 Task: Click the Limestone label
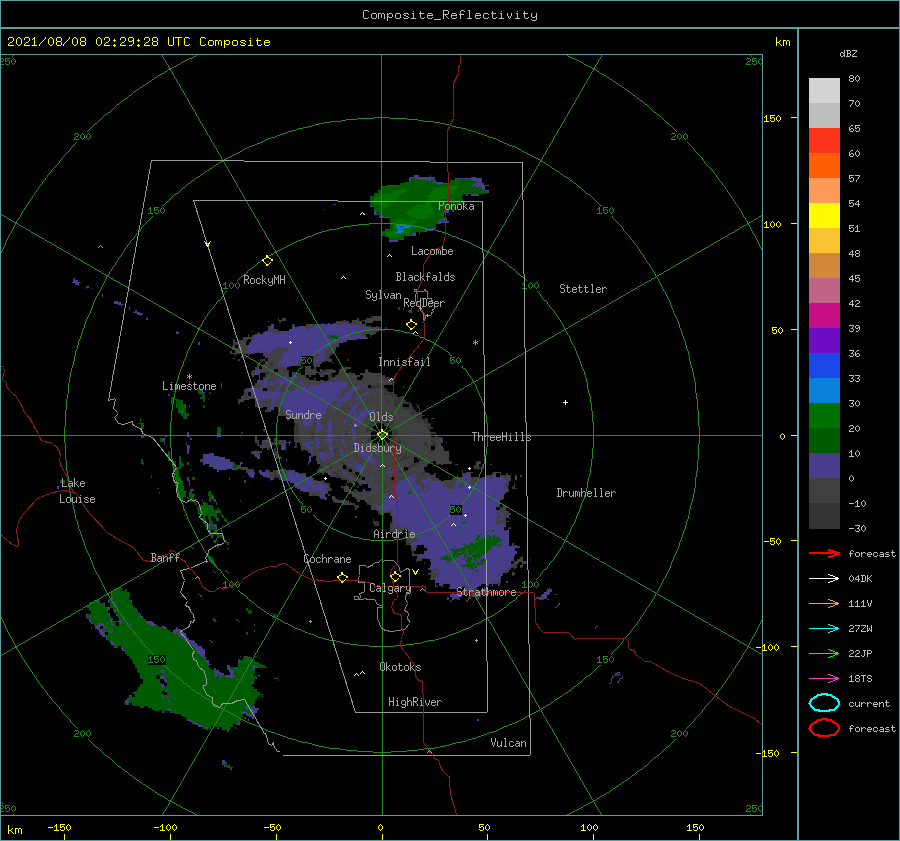[189, 386]
